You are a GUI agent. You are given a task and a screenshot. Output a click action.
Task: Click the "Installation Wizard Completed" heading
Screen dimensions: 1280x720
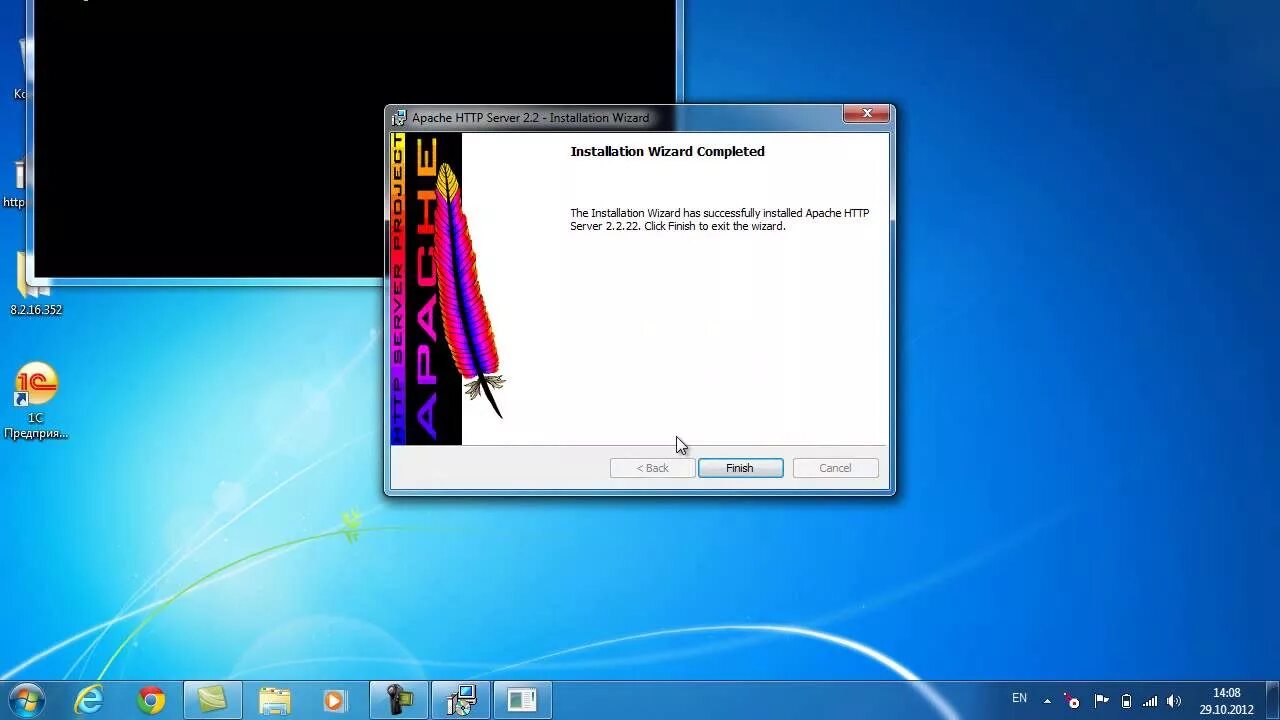[x=667, y=152]
